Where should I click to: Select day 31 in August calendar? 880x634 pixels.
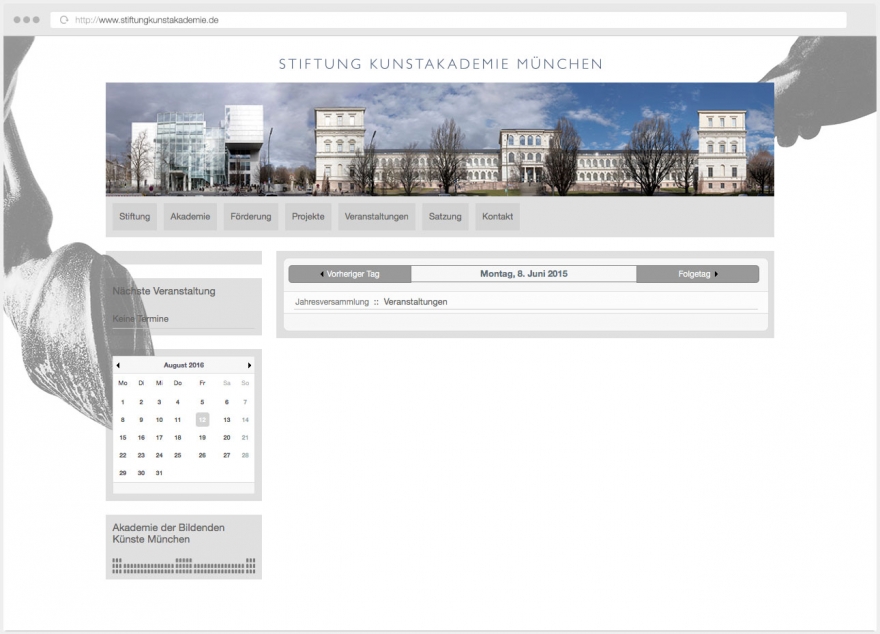159,473
